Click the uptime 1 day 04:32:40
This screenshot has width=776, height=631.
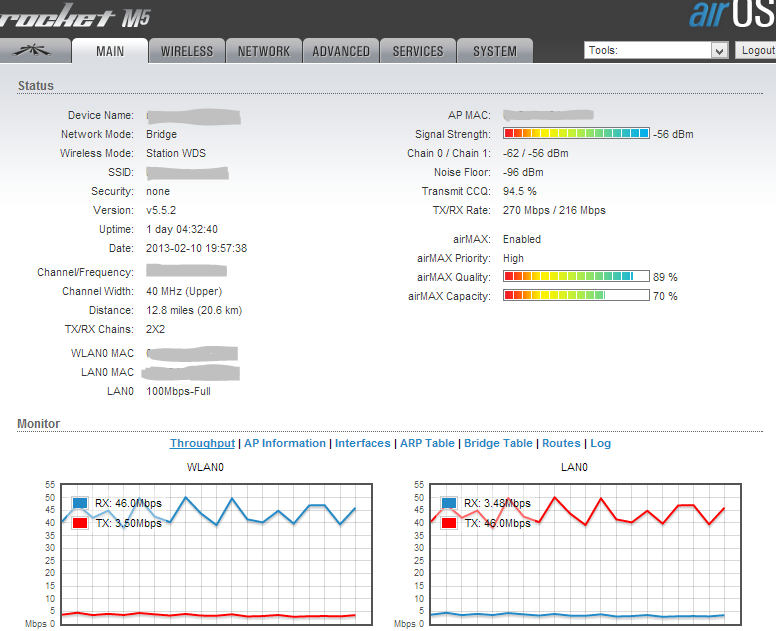pyautogui.click(x=182, y=230)
